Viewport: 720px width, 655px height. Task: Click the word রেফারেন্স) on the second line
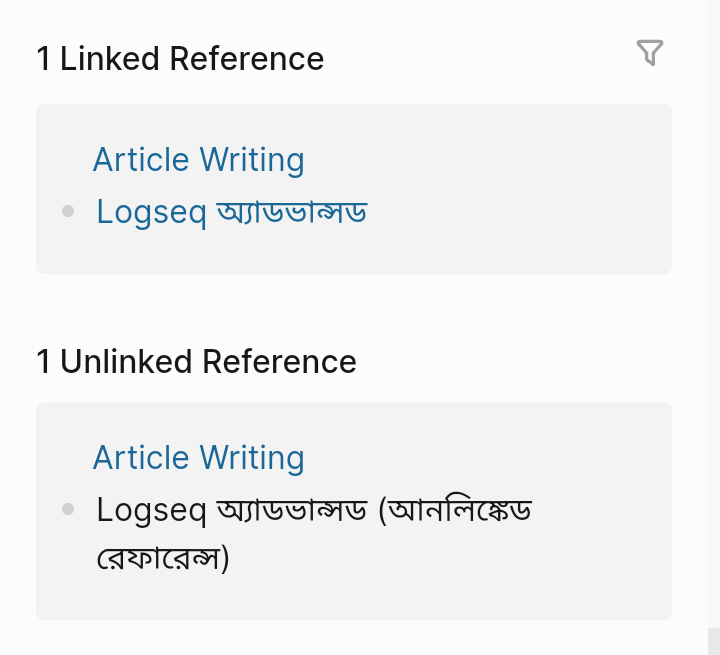click(x=163, y=558)
